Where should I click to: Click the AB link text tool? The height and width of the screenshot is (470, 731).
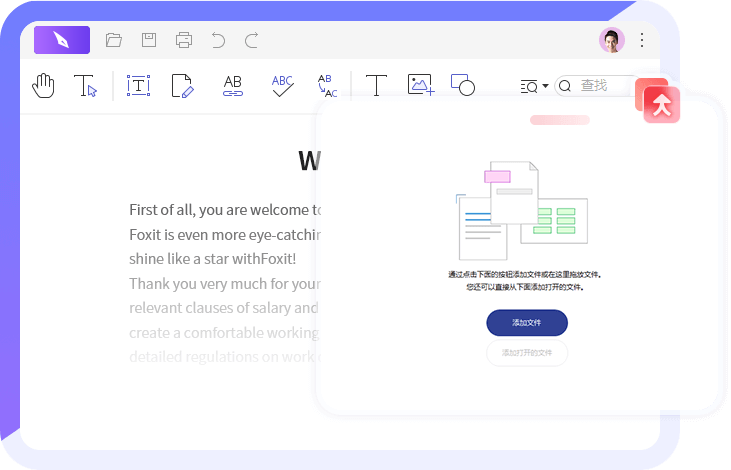232,86
